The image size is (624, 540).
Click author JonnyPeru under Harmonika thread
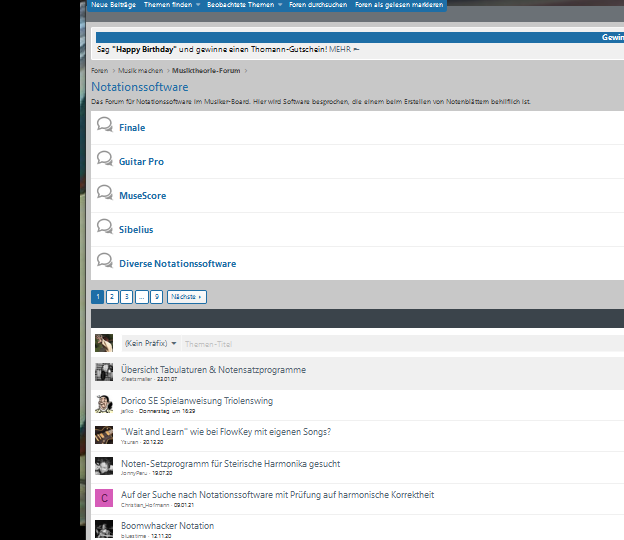(134, 473)
